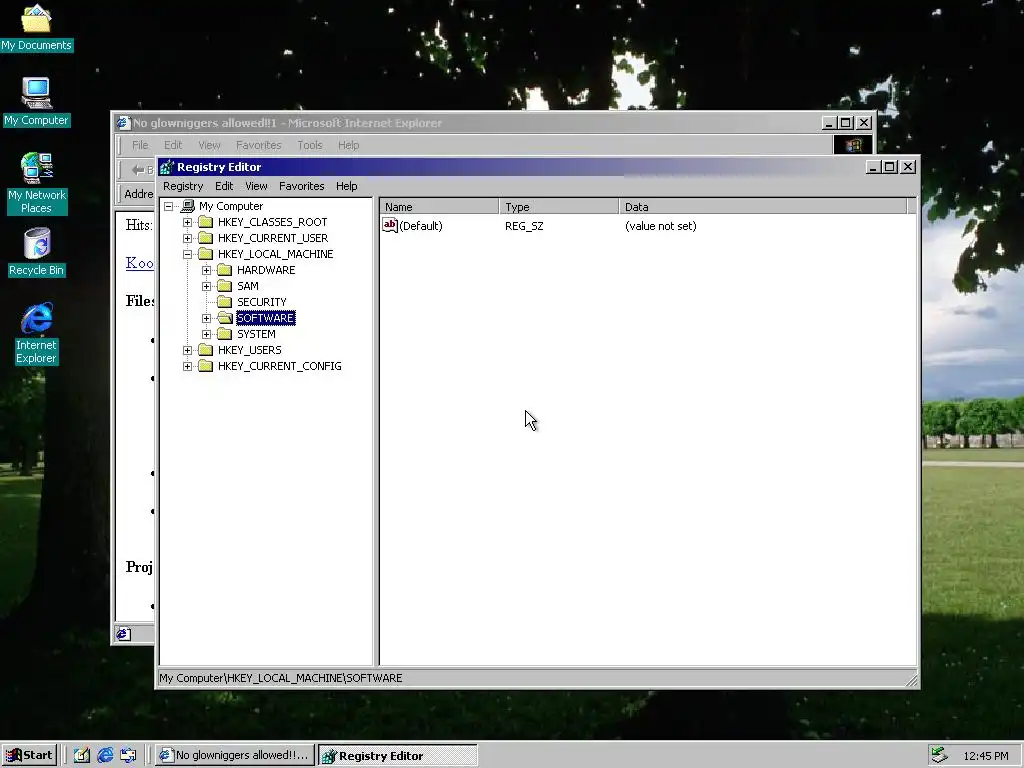The image size is (1024, 768).
Task: Click the Show Desktop quick launch icon
Action: coord(82,755)
